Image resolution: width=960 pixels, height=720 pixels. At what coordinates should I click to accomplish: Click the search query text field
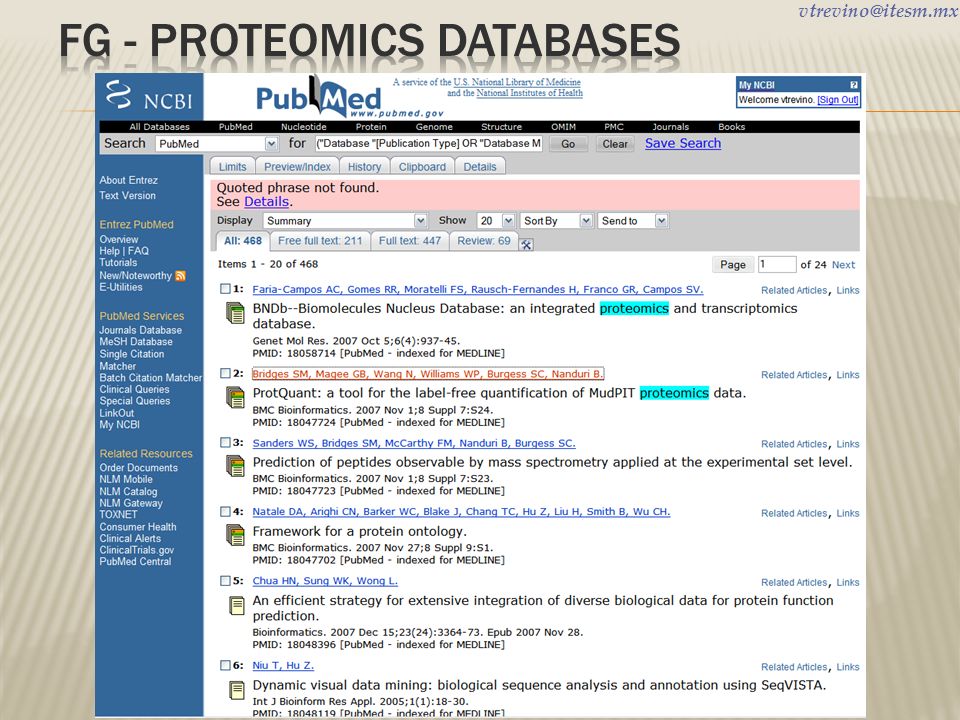(x=429, y=143)
